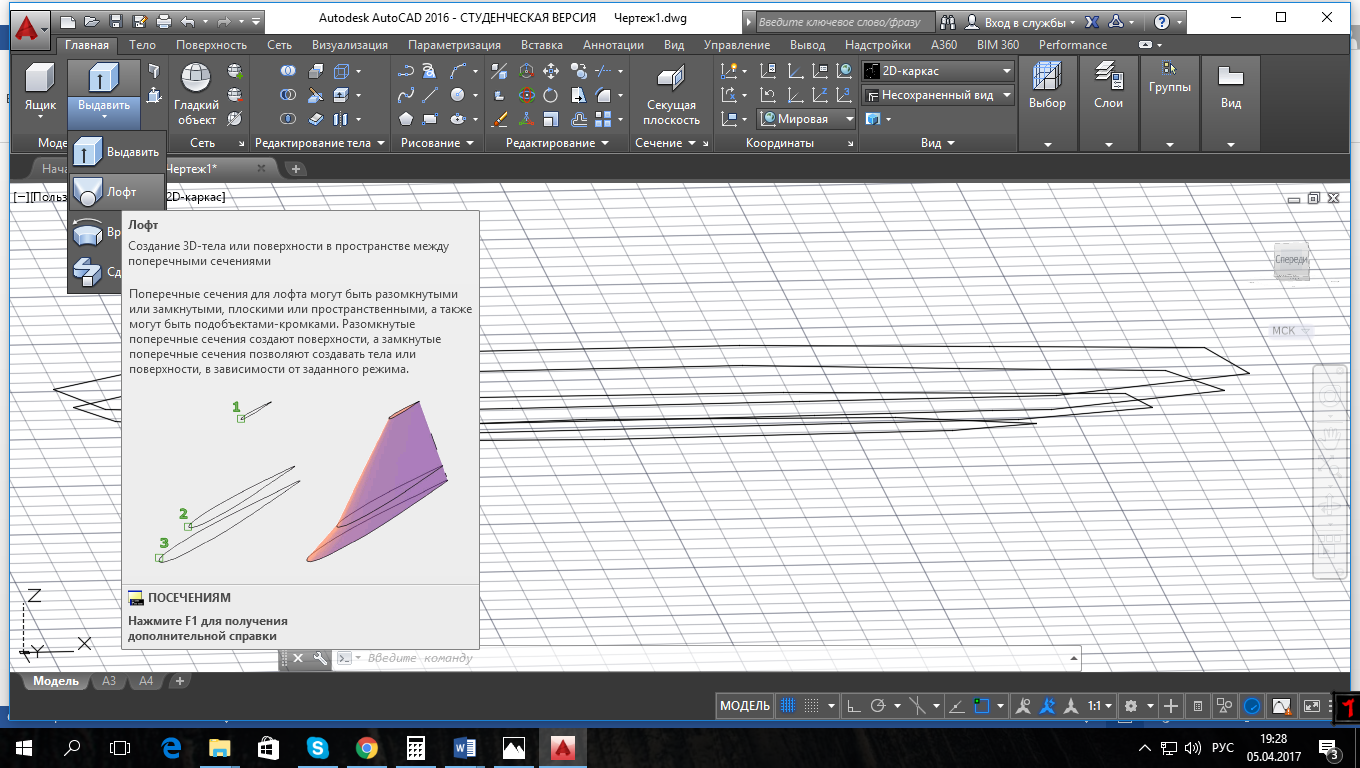Switch to the Поверхность ribbon tab
The height and width of the screenshot is (768, 1360).
point(211,45)
